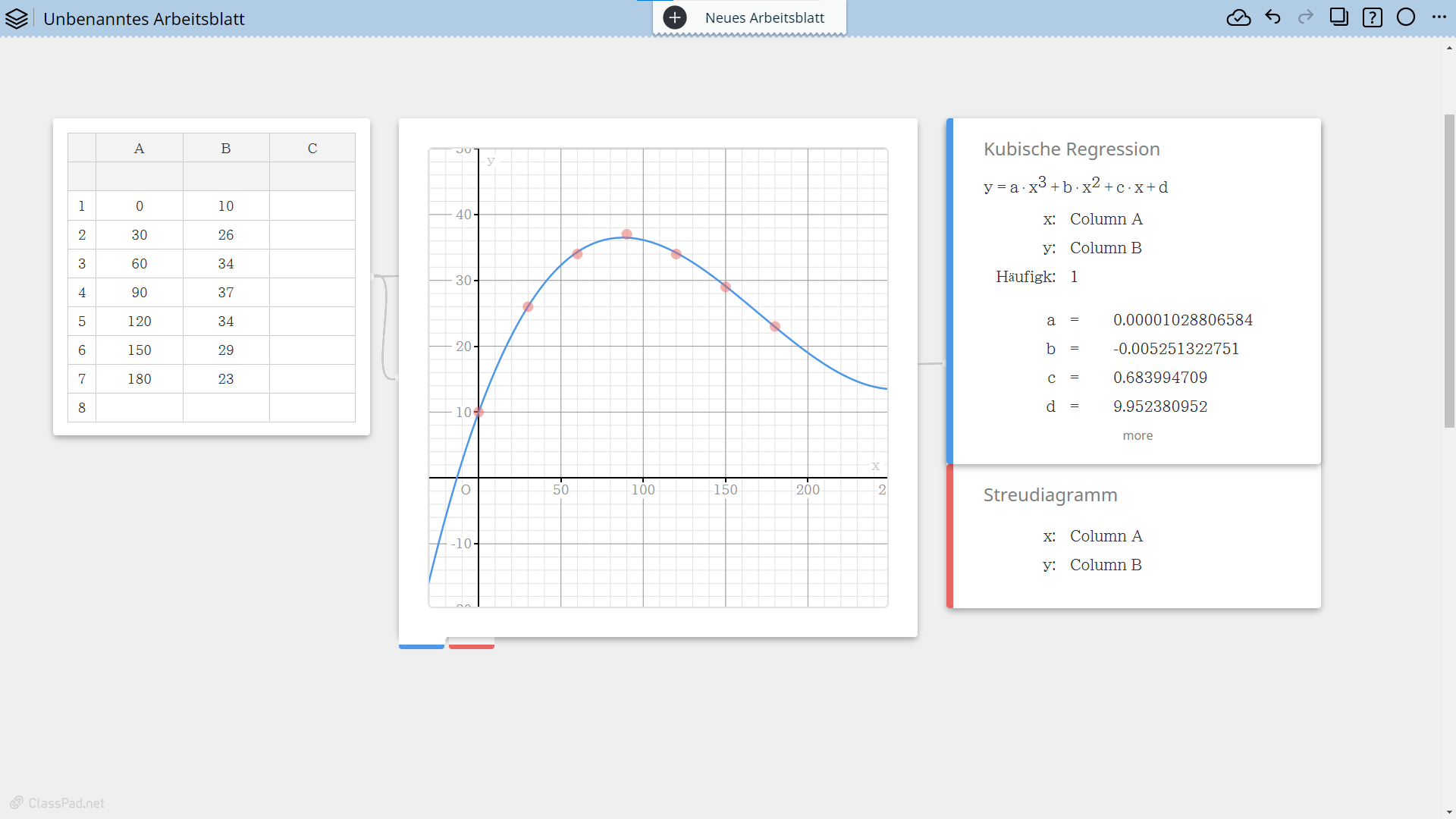The width and height of the screenshot is (1456, 819).
Task: Open the x Column A selector in Kubische Regression
Action: [1106, 219]
